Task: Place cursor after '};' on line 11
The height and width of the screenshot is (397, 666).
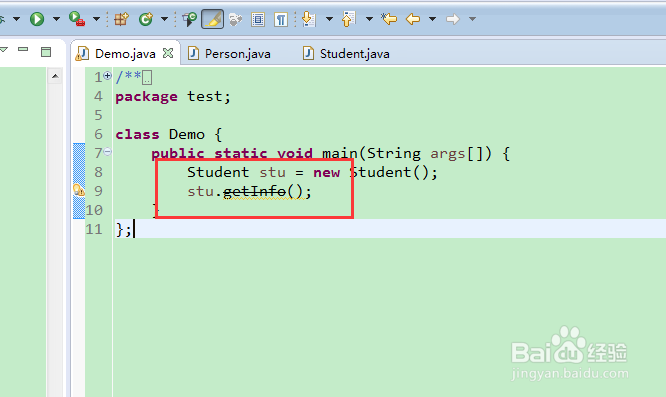Action: [134, 229]
